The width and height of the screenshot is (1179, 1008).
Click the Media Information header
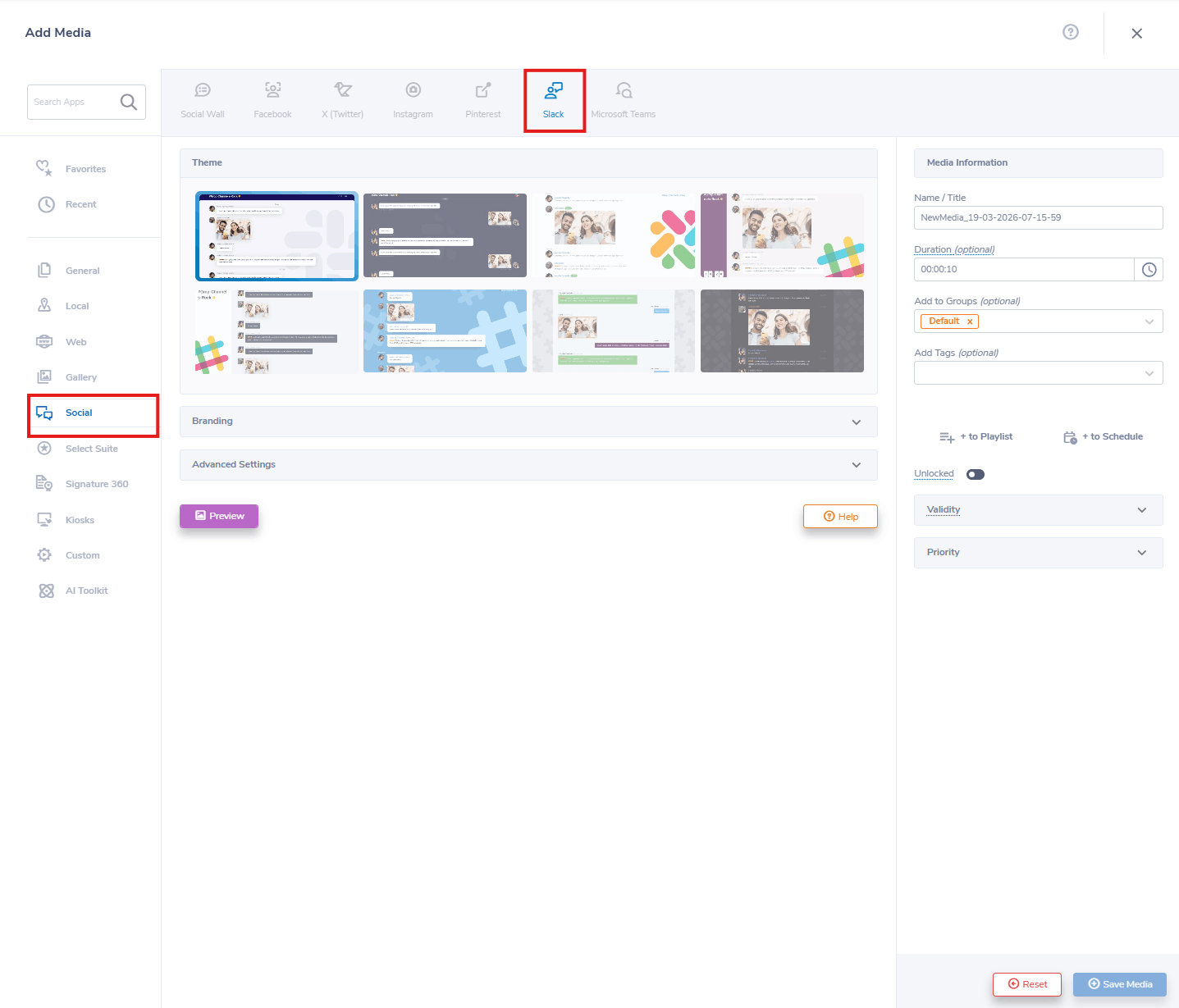pos(1038,163)
